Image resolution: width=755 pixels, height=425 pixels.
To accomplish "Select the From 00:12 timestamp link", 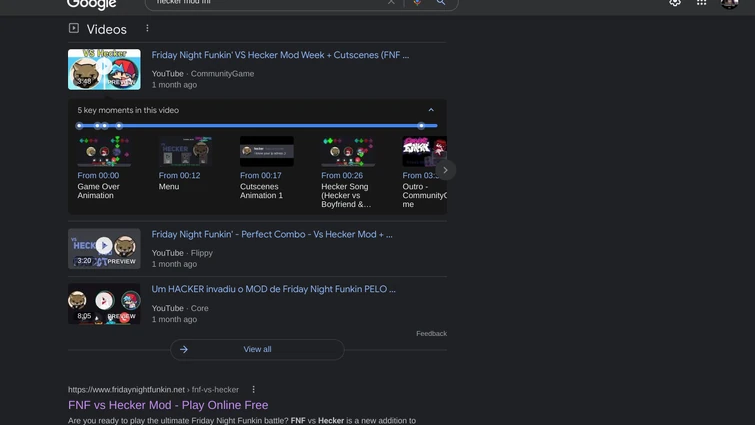I will pos(180,176).
